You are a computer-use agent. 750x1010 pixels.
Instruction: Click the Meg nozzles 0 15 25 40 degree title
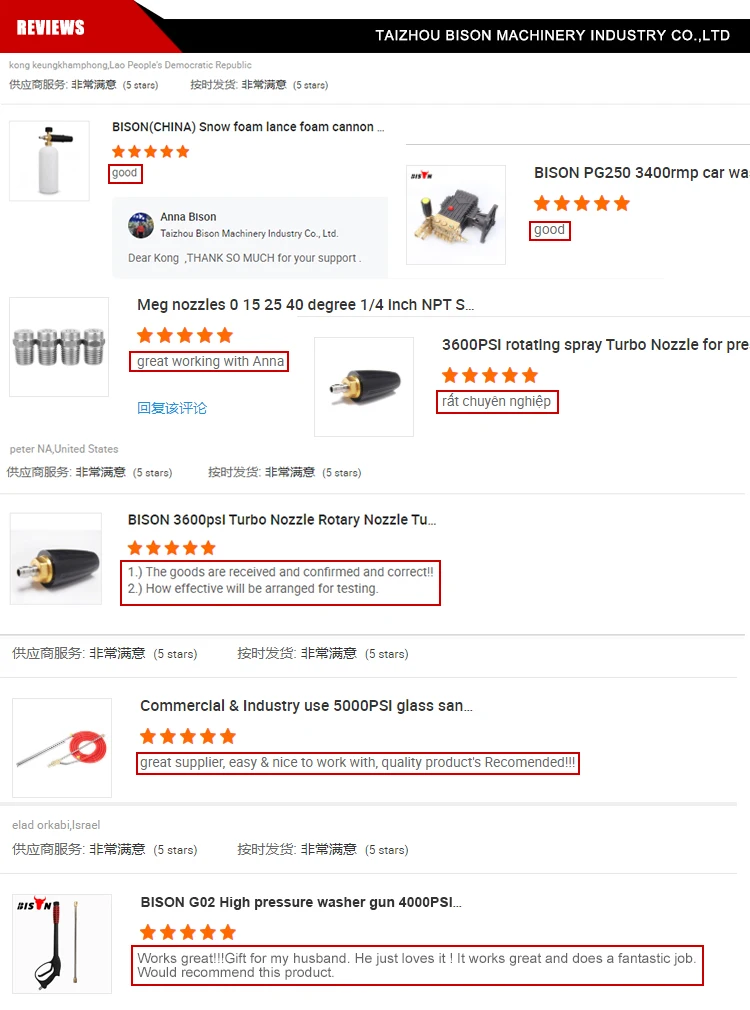(305, 305)
